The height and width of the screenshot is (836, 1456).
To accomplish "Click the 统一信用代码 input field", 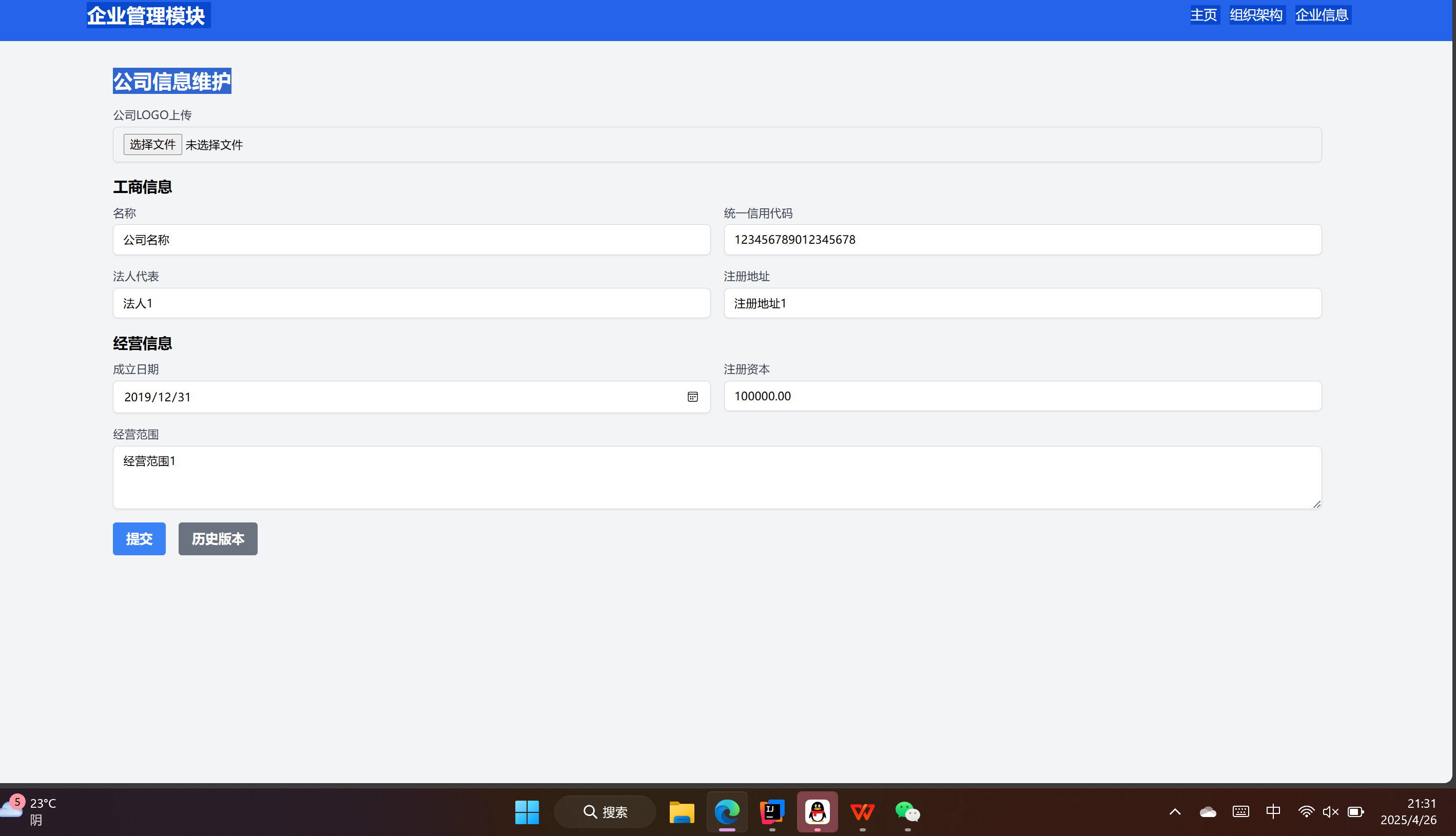I will click(1022, 240).
